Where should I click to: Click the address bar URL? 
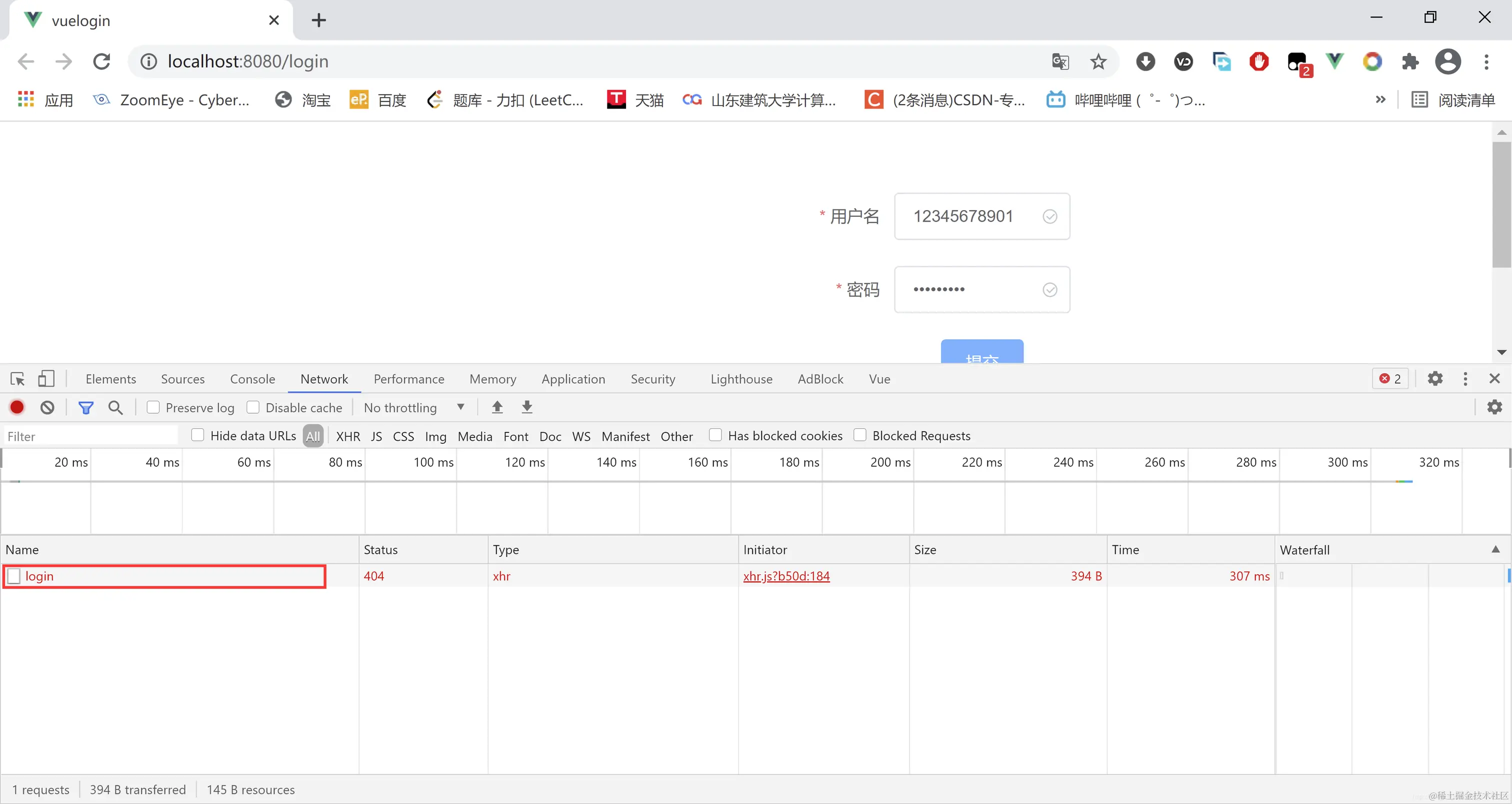247,61
